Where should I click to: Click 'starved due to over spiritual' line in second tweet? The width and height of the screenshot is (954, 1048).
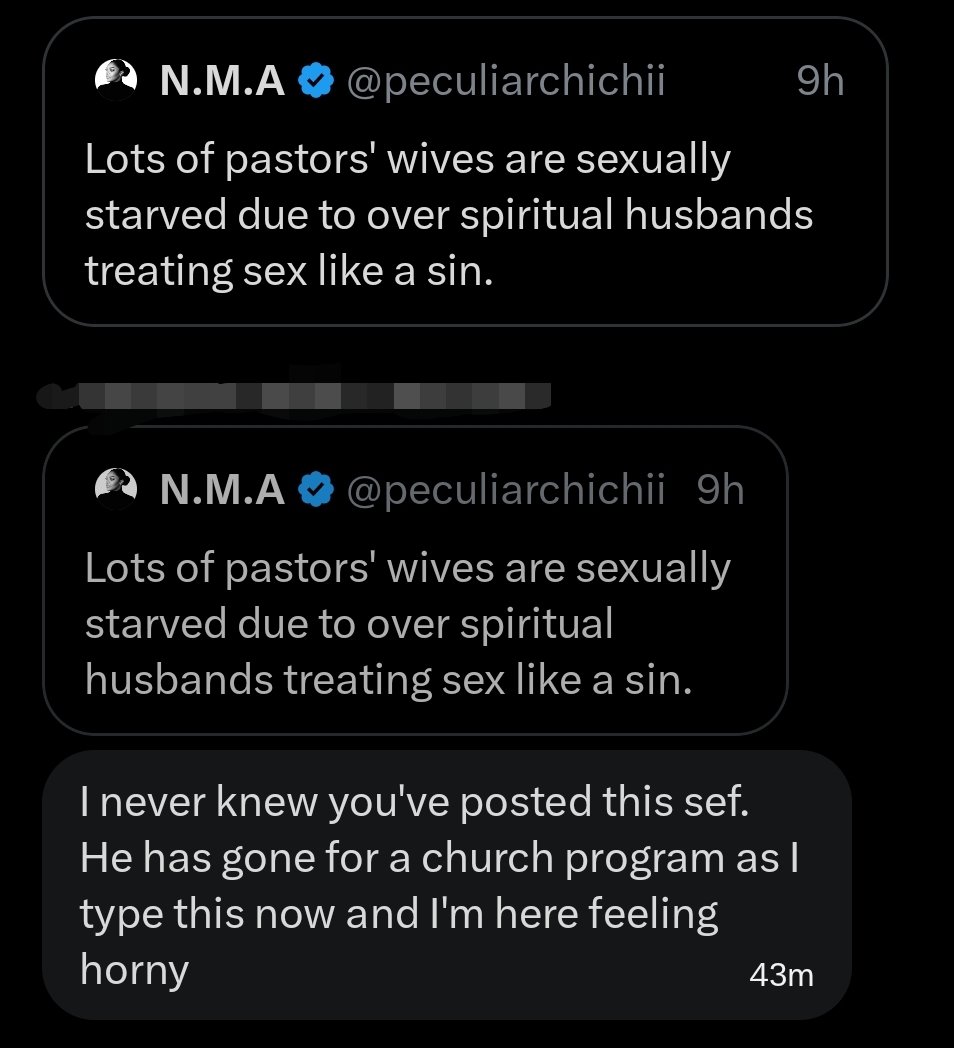click(348, 624)
